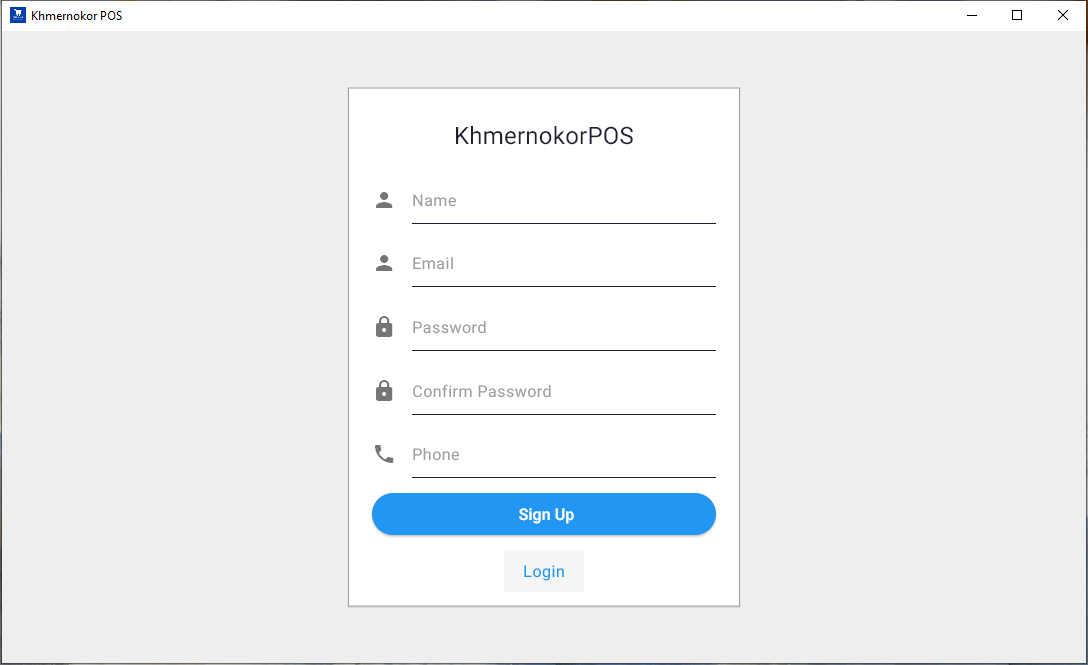
Task: Focus the Name input field
Action: [563, 201]
